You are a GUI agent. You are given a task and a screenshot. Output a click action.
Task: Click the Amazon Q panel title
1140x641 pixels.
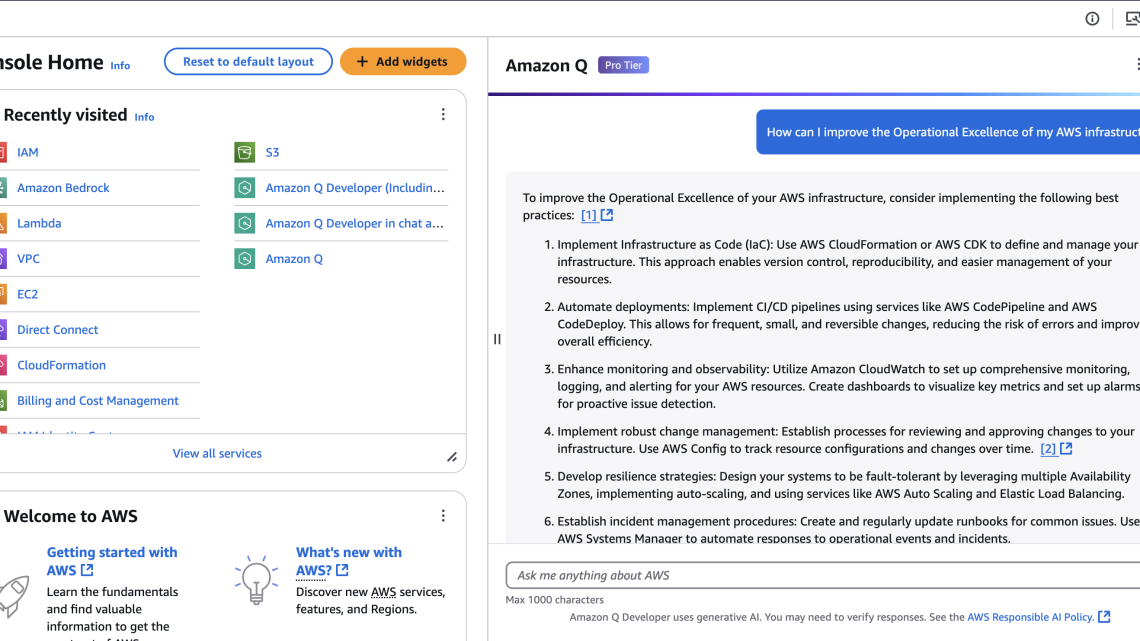[546, 65]
